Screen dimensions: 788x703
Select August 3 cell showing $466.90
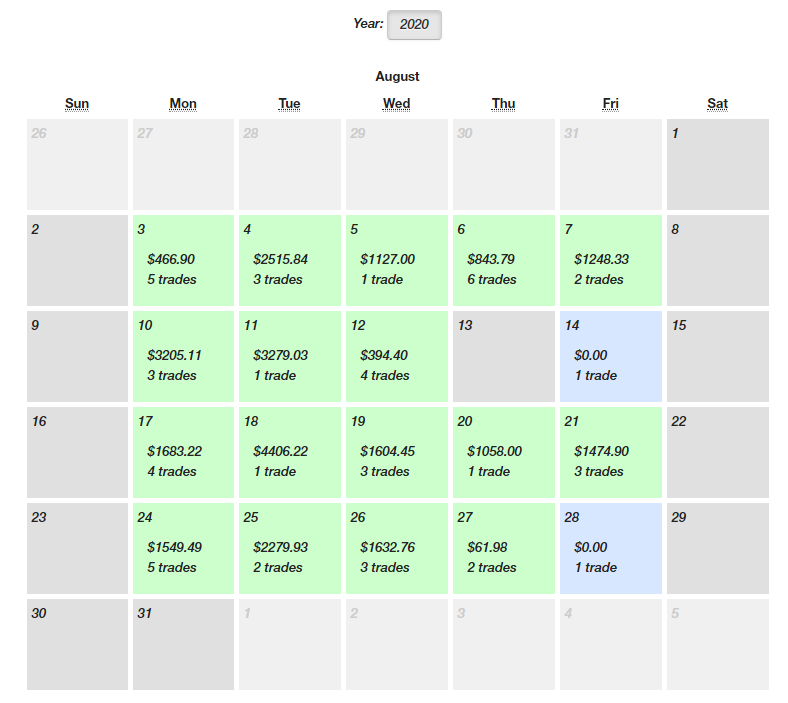[x=183, y=260]
